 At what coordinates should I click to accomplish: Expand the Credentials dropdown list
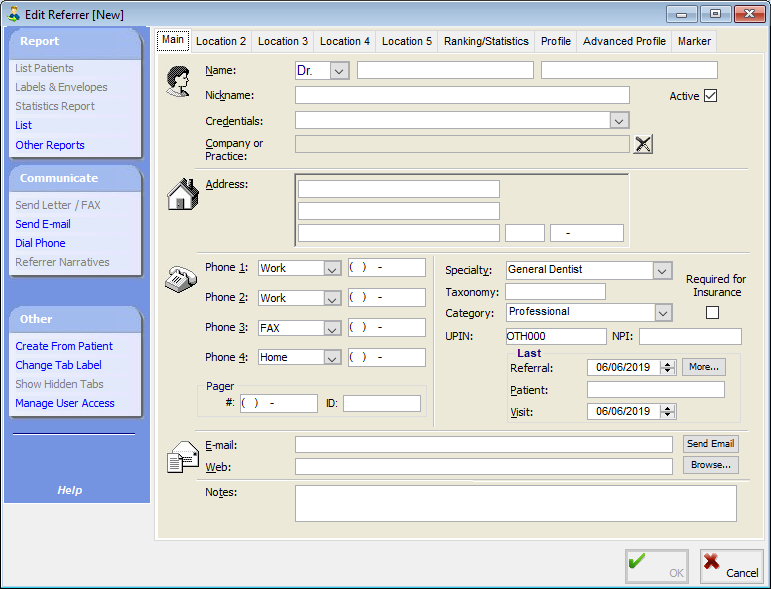click(x=619, y=120)
